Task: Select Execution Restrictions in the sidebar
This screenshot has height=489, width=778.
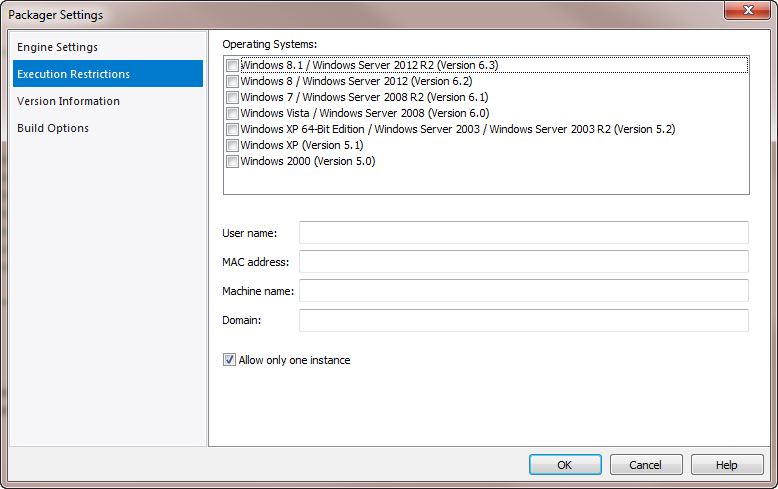Action: [108, 74]
